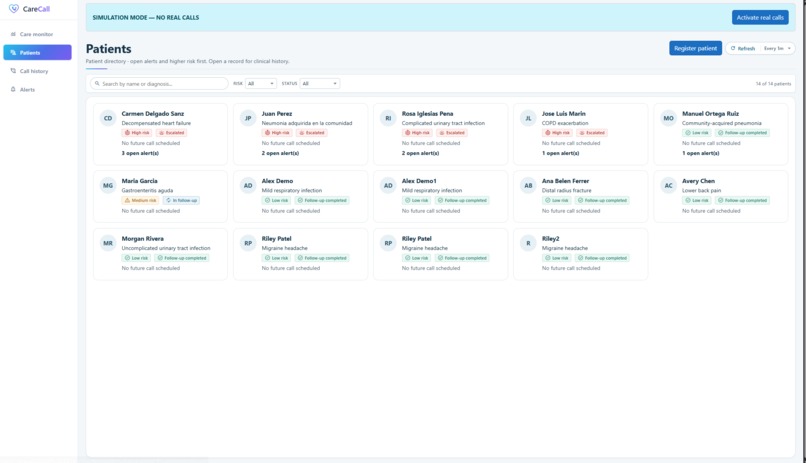The image size is (806, 463).
Task: Click the MO avatar circle
Action: tap(668, 118)
